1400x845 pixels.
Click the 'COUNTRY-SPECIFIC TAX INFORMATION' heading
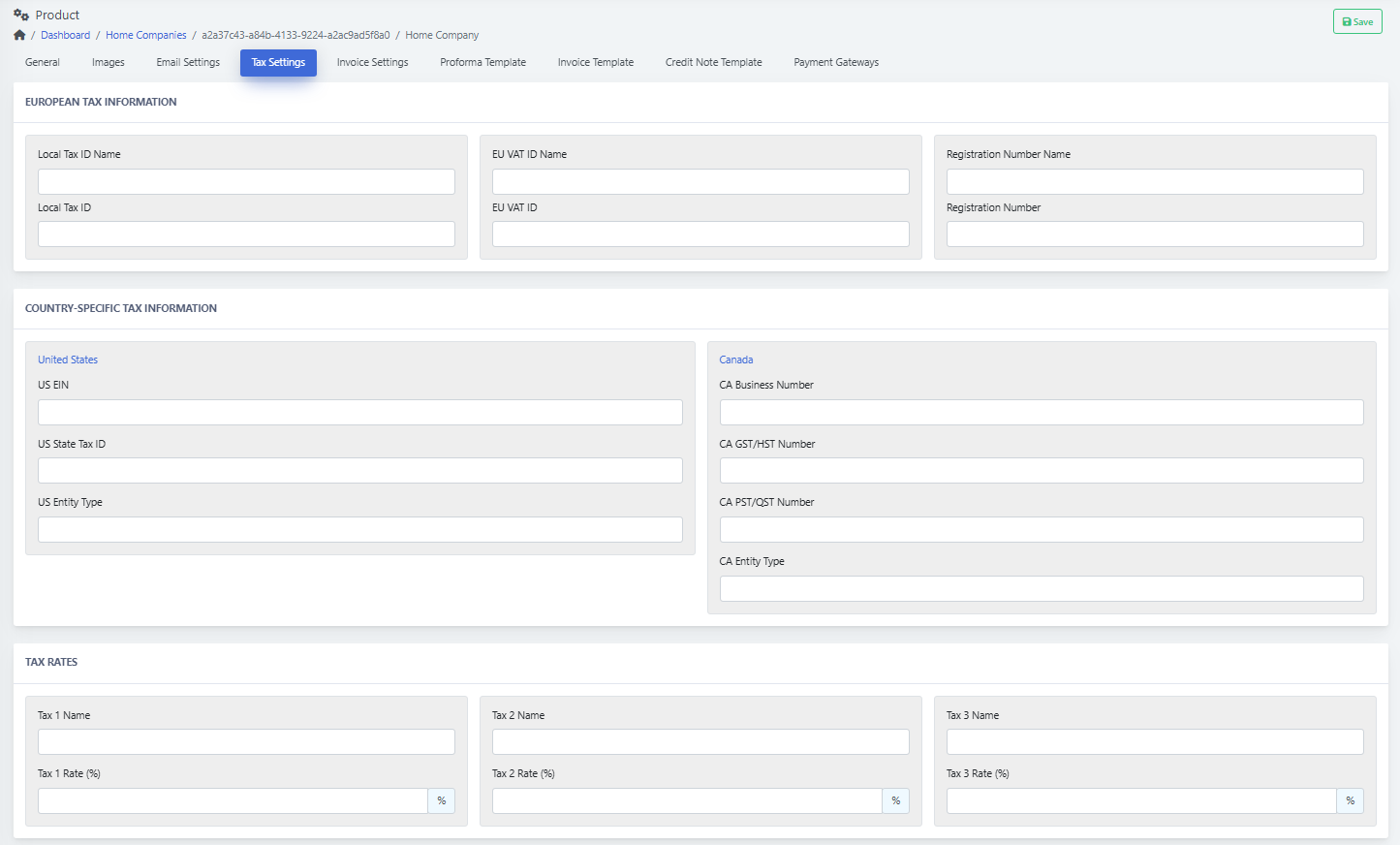tap(121, 308)
